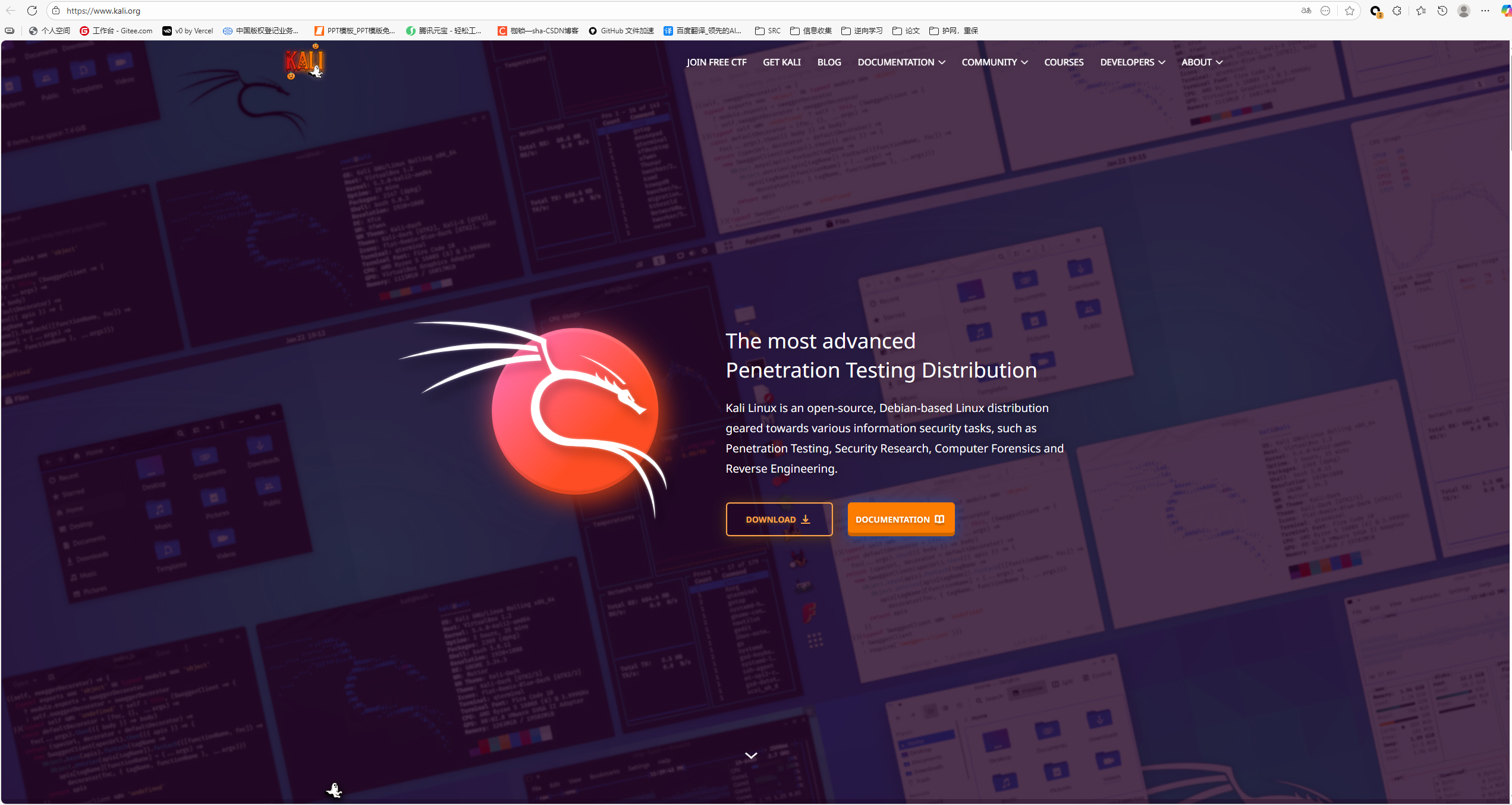Open browser Settings and more menu

pyautogui.click(x=1485, y=11)
